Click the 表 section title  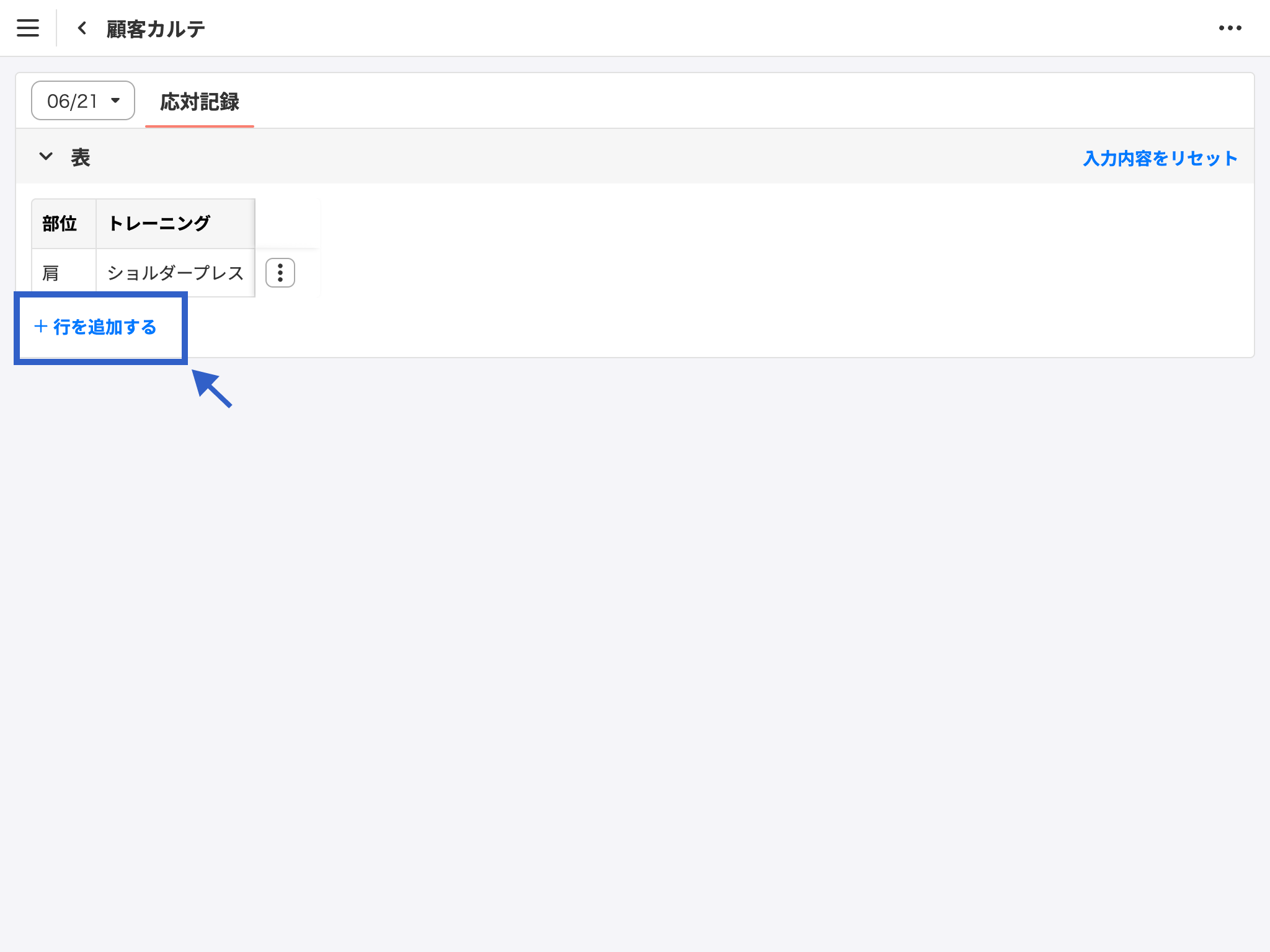(x=81, y=157)
